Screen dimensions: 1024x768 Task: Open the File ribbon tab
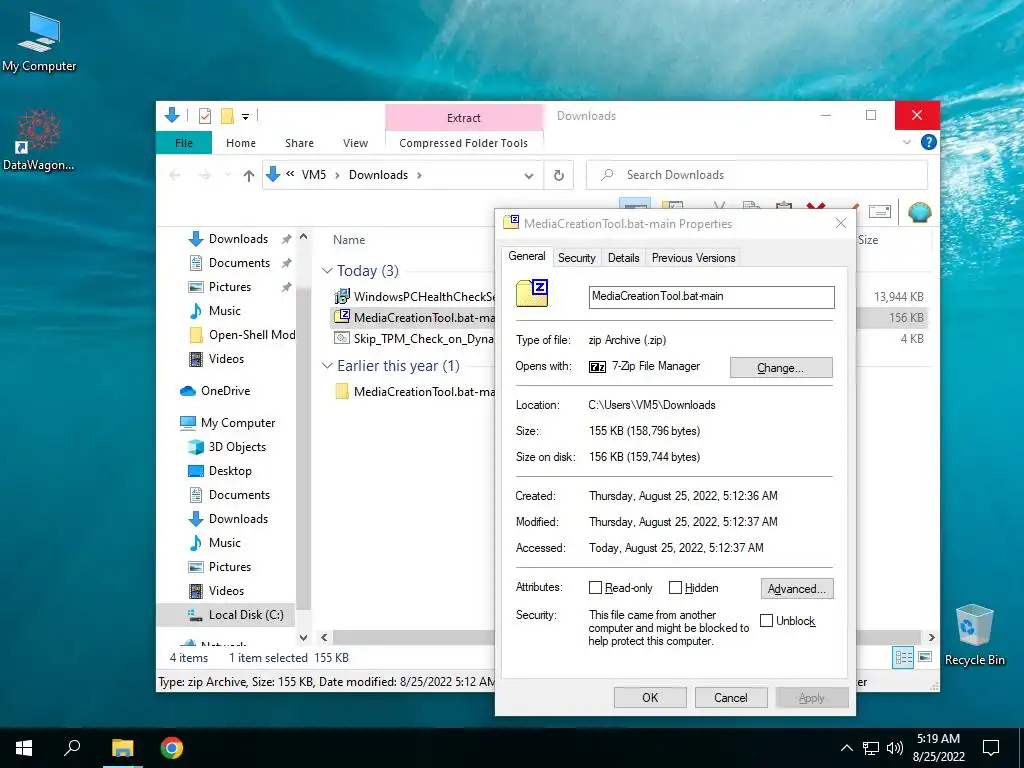(x=184, y=143)
